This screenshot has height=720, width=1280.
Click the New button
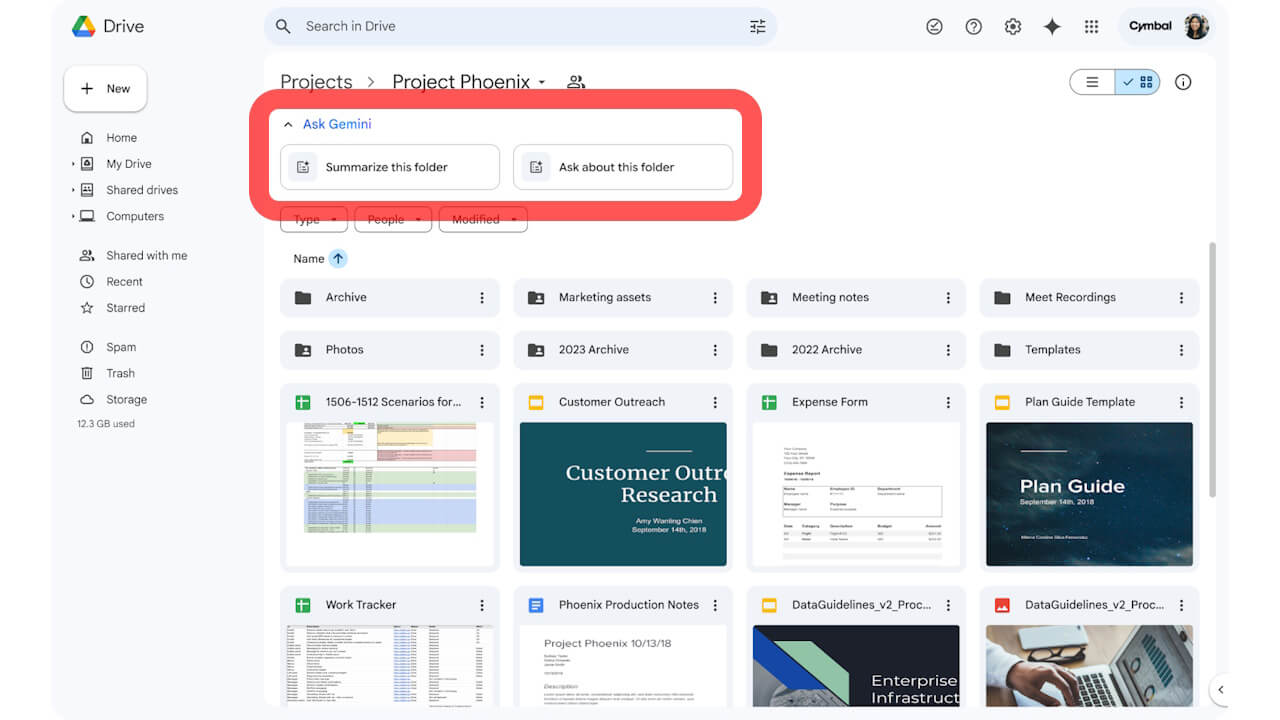[x=105, y=89]
